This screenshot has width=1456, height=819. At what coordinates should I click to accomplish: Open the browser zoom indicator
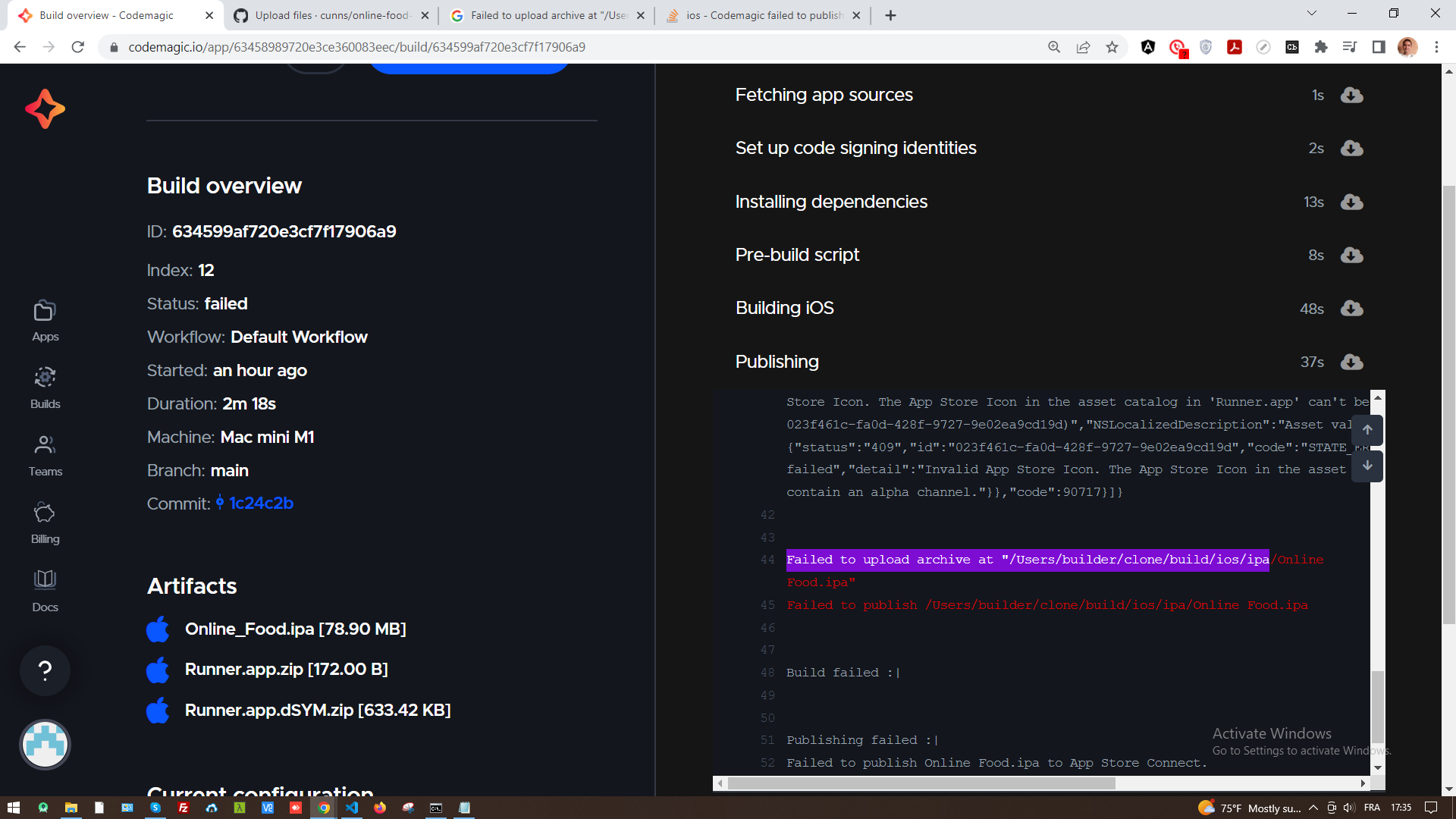[x=1054, y=47]
